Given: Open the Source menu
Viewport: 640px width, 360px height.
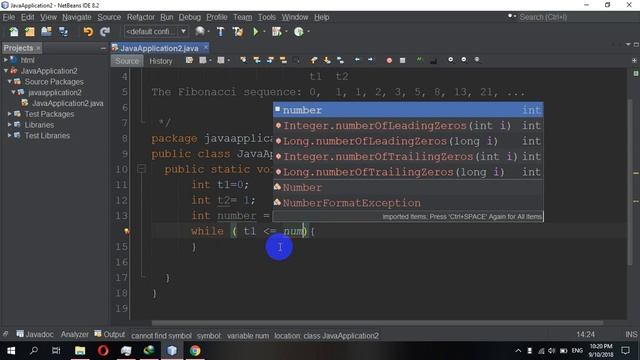Looking at the screenshot, I should (x=109, y=17).
